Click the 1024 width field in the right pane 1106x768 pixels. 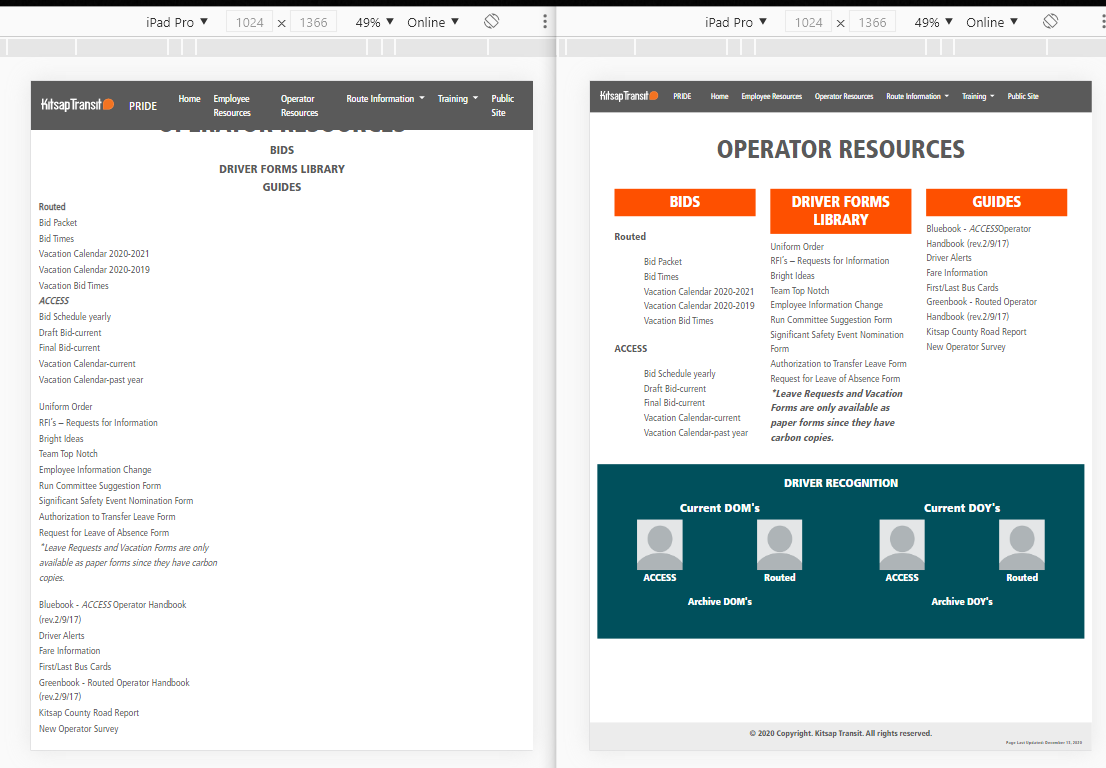tap(808, 22)
